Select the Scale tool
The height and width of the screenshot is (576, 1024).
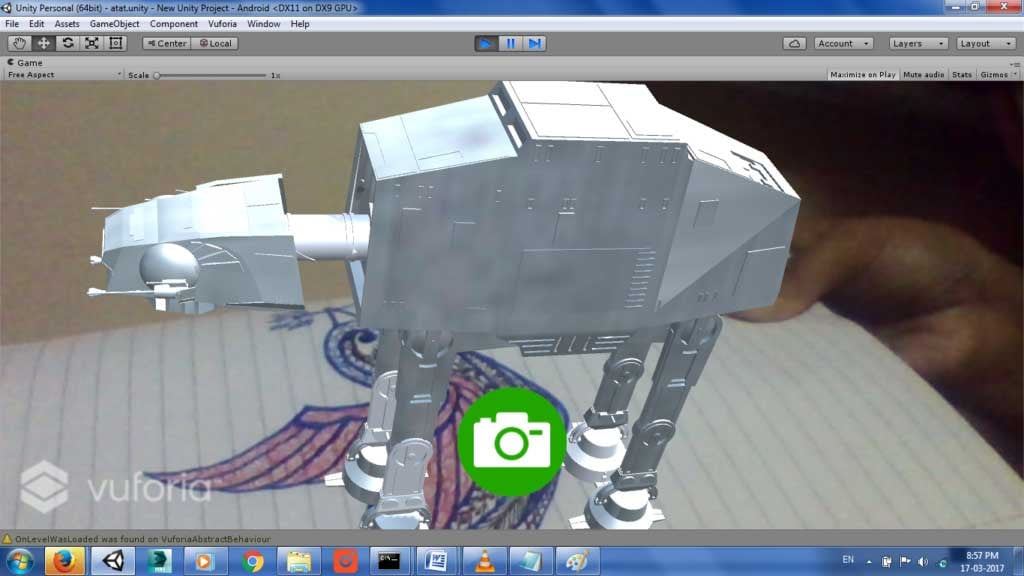(91, 43)
